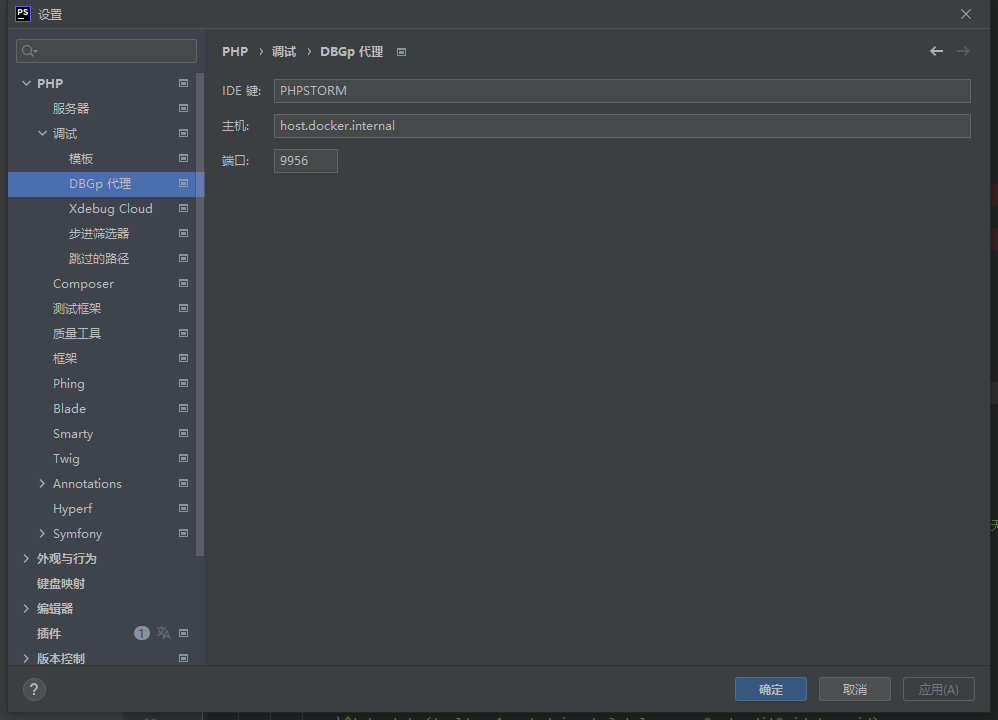Click the project icon beside Smarty
Viewport: 998px width, 720px height.
click(183, 433)
